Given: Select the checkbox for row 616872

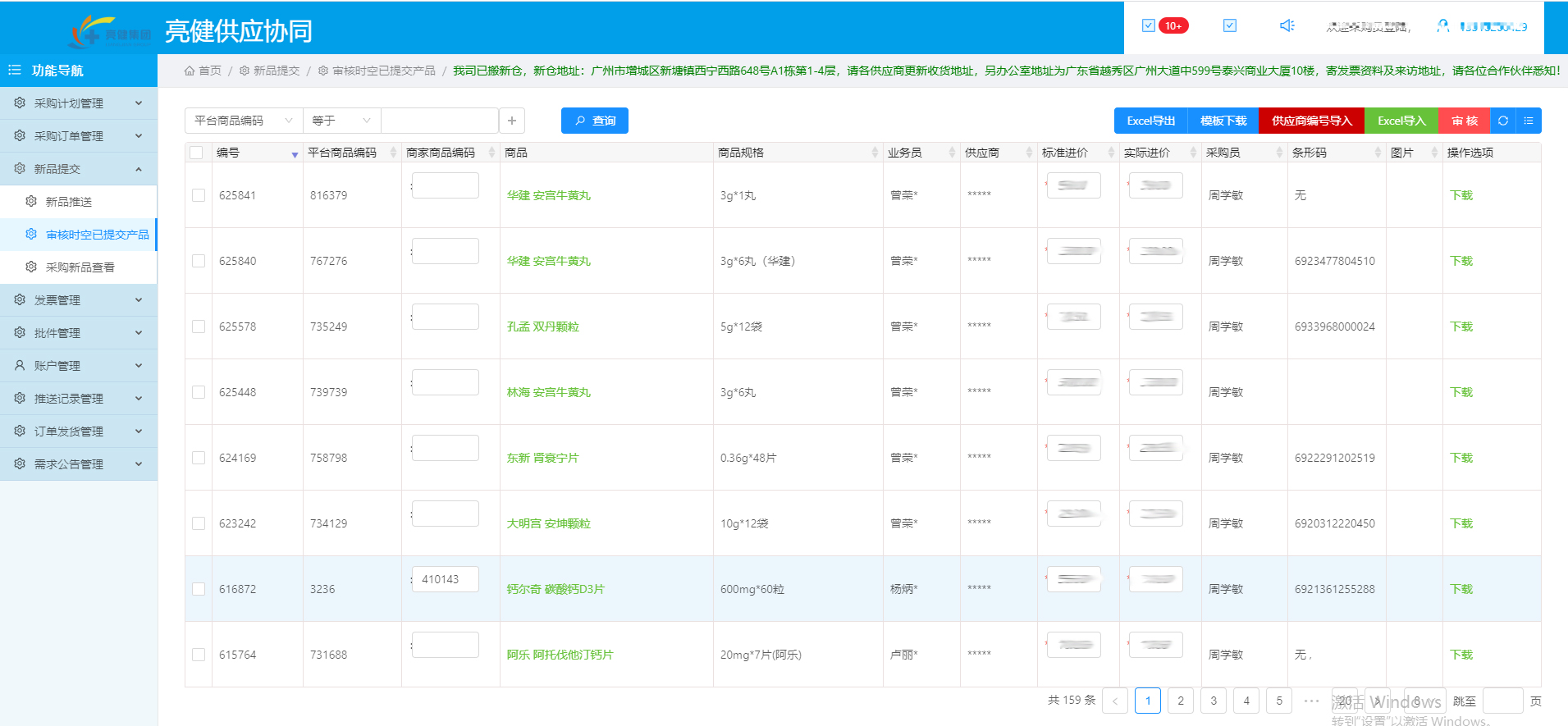Looking at the screenshot, I should (199, 589).
